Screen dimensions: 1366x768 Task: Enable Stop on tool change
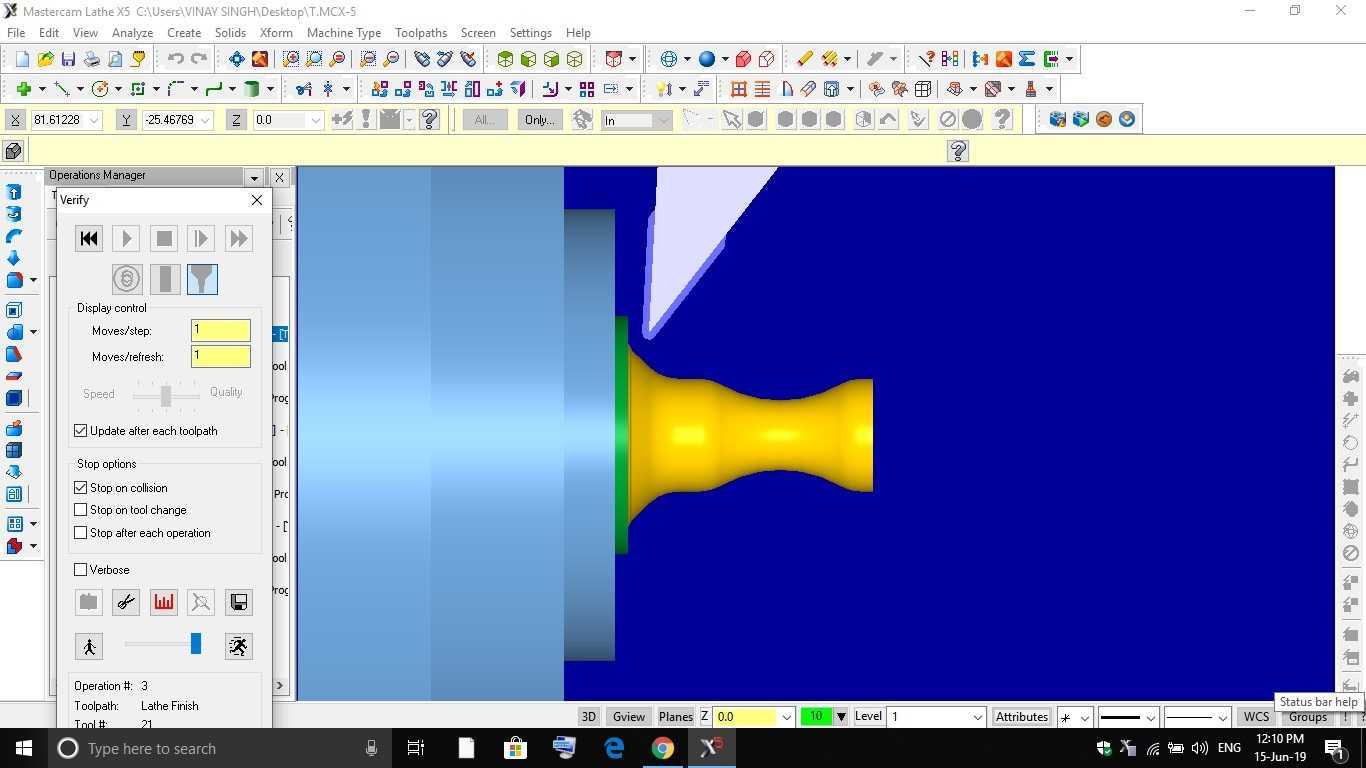tap(81, 510)
